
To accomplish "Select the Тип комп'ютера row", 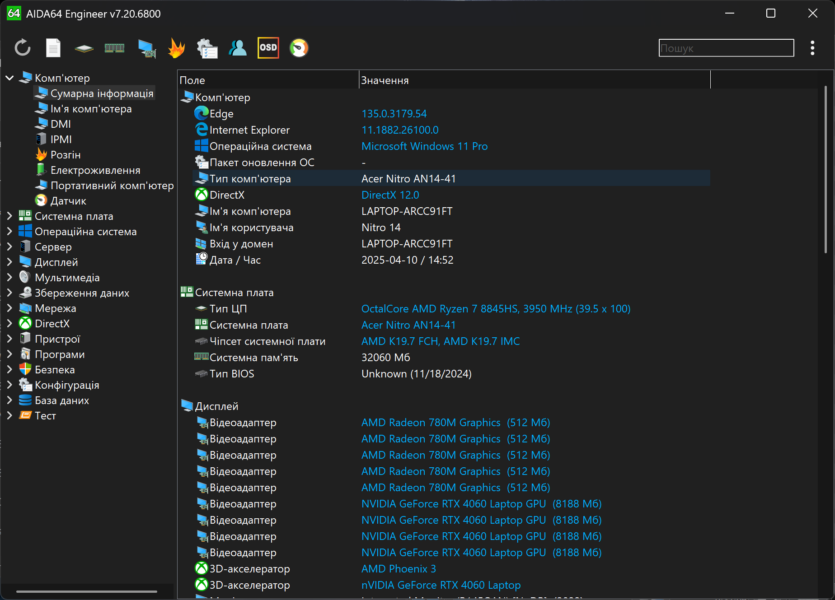I will pyautogui.click(x=452, y=179).
